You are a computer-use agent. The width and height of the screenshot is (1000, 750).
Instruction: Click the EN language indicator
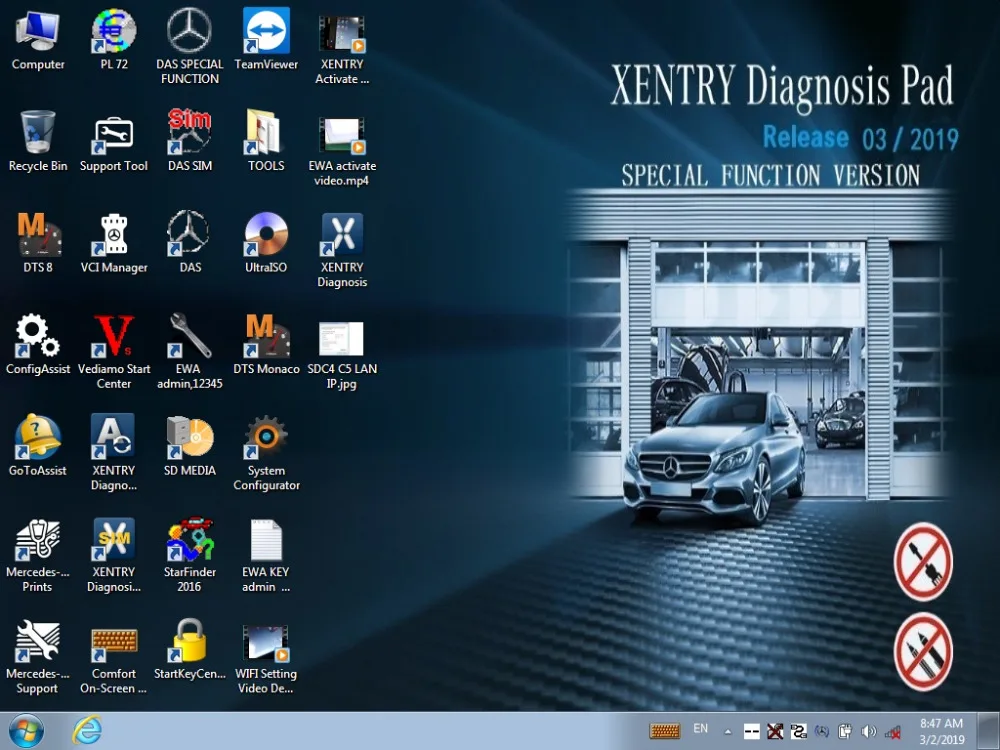(700, 728)
